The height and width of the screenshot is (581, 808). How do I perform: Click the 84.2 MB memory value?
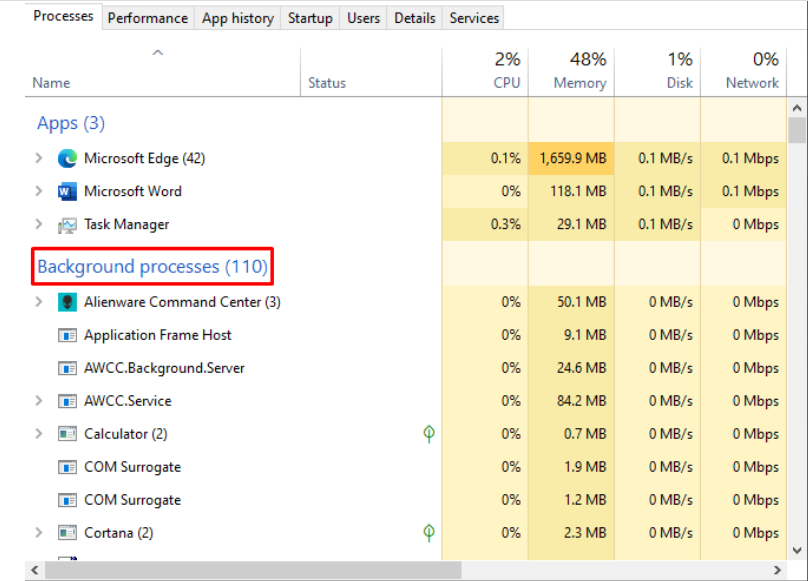click(582, 401)
